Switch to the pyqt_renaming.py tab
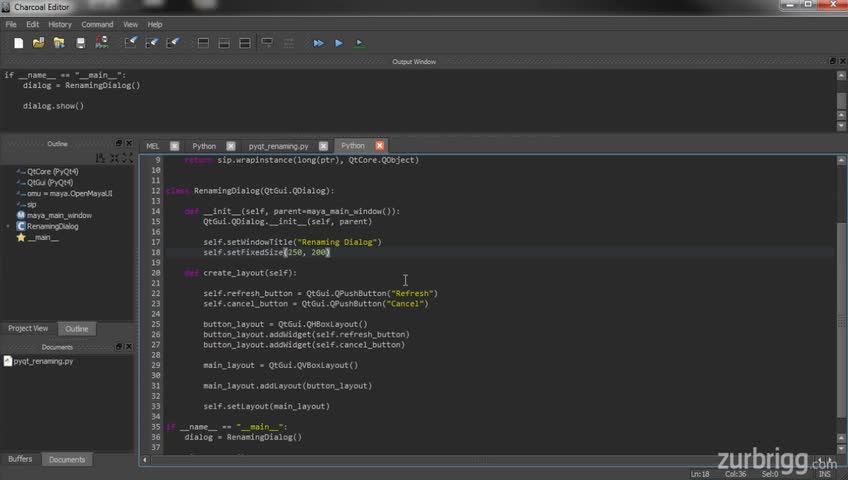 pos(278,146)
